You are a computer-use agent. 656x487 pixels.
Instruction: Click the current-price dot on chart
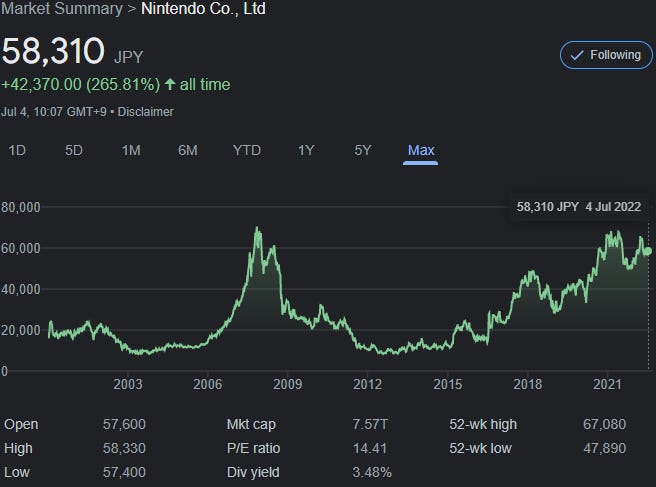click(x=648, y=251)
